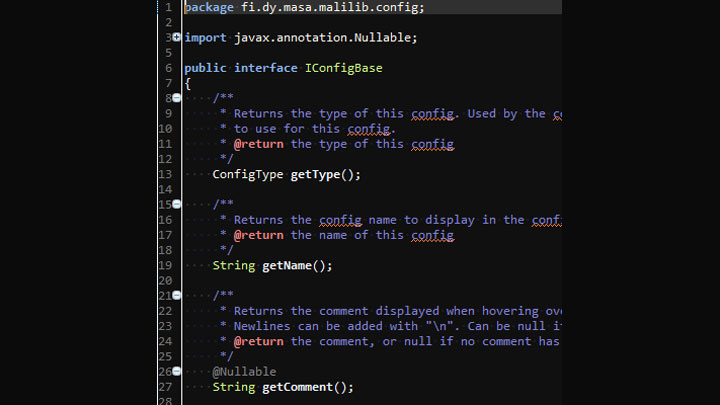Click the @return tag on line 11
Screen dimensions: 720x405
pyautogui.click(x=258, y=144)
